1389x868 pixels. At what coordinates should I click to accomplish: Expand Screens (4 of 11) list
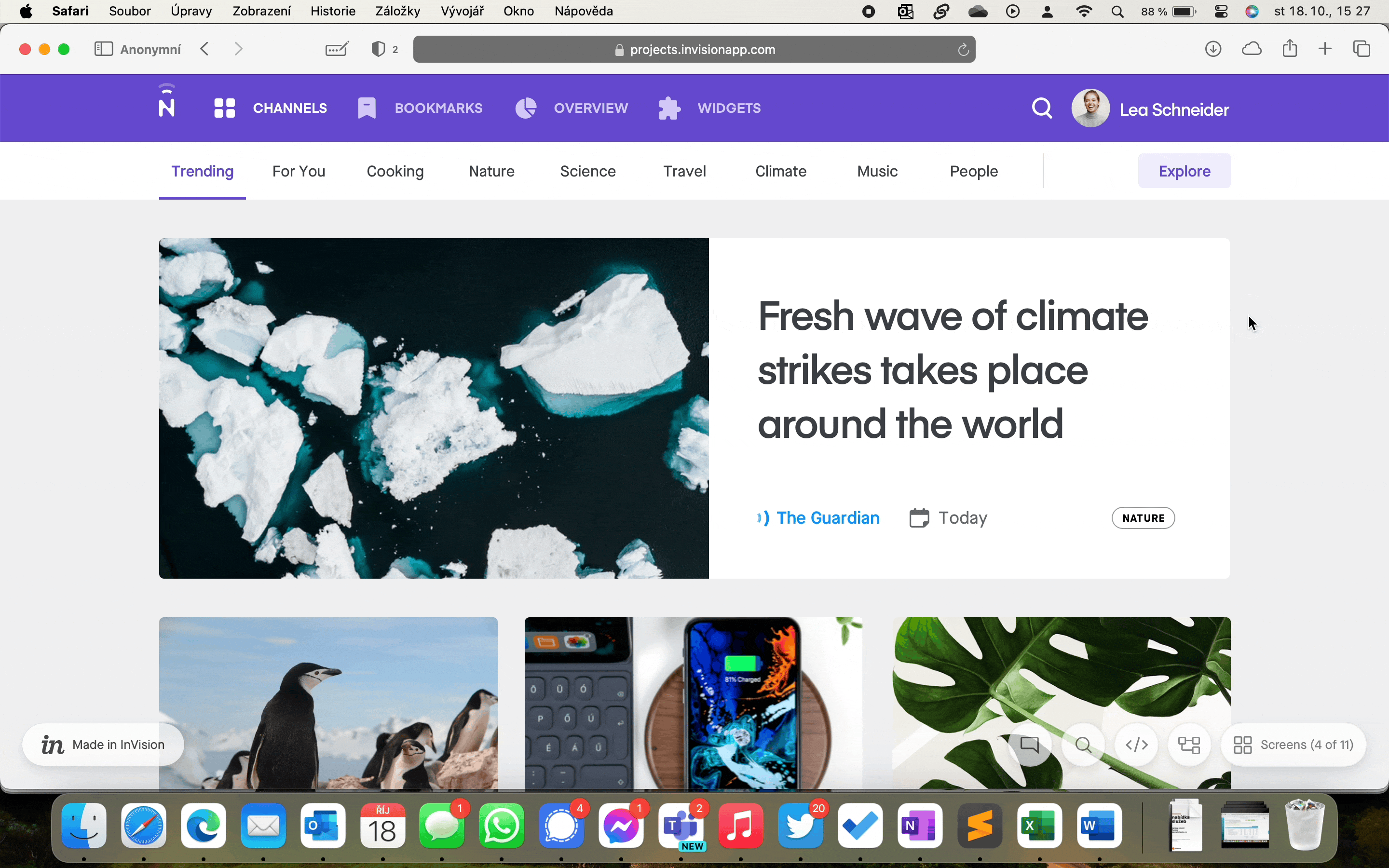pyautogui.click(x=1294, y=745)
